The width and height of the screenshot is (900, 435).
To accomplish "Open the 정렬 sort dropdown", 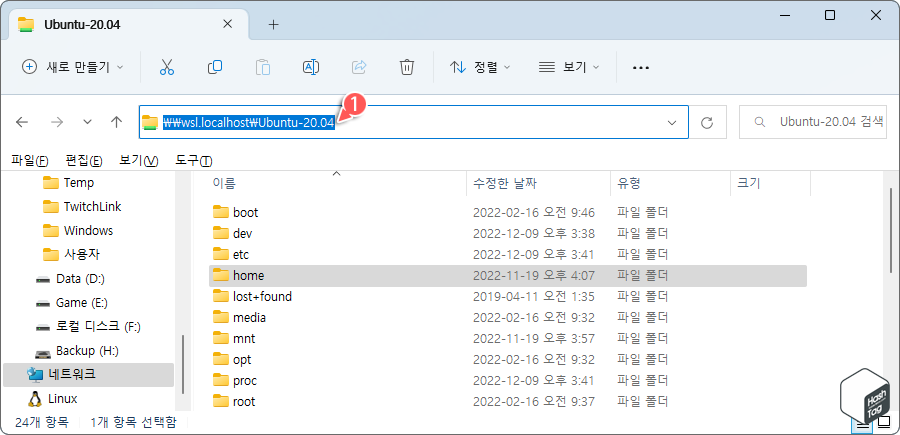I will [x=480, y=67].
